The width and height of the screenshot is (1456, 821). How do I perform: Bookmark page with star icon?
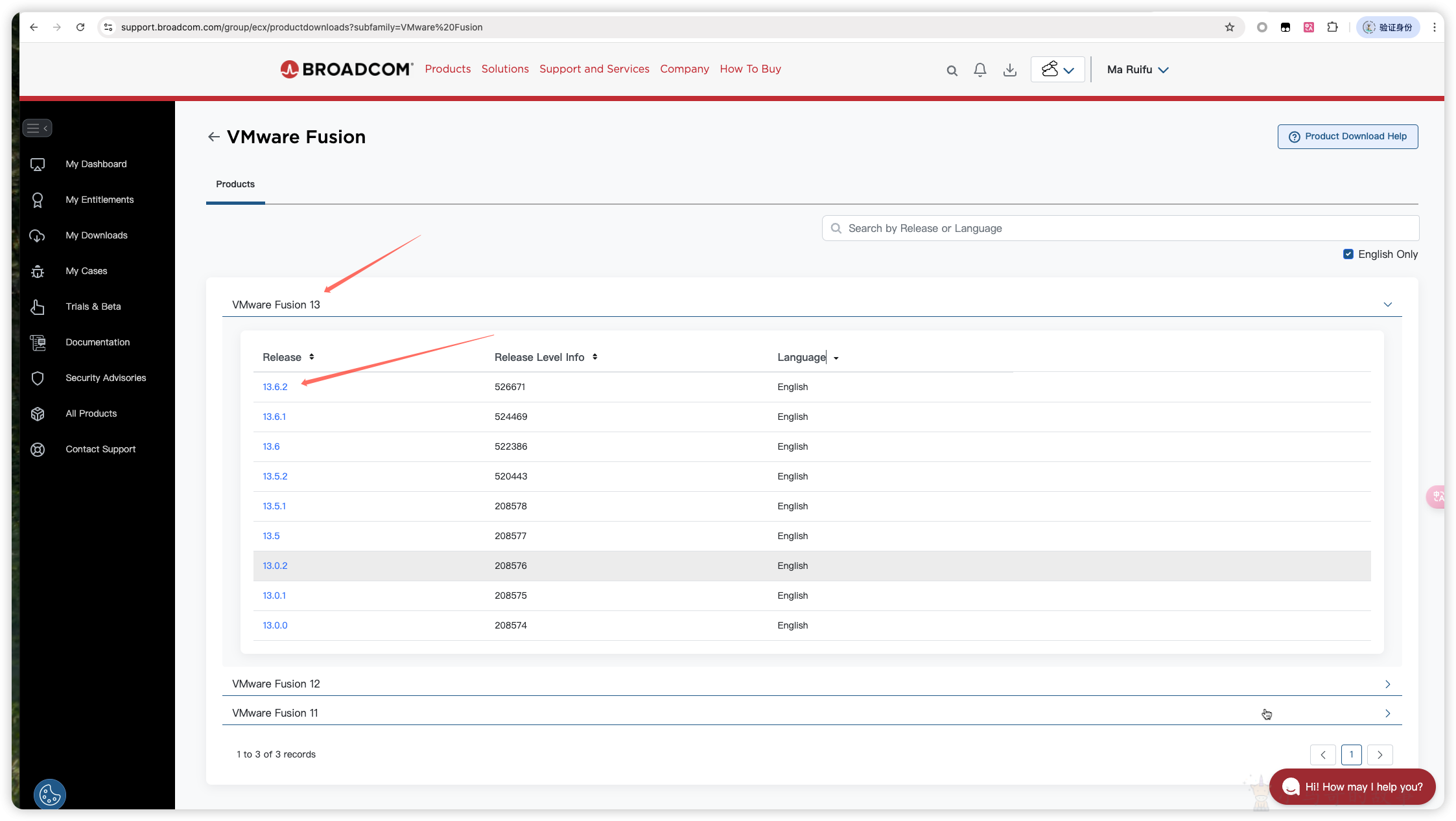(x=1230, y=27)
